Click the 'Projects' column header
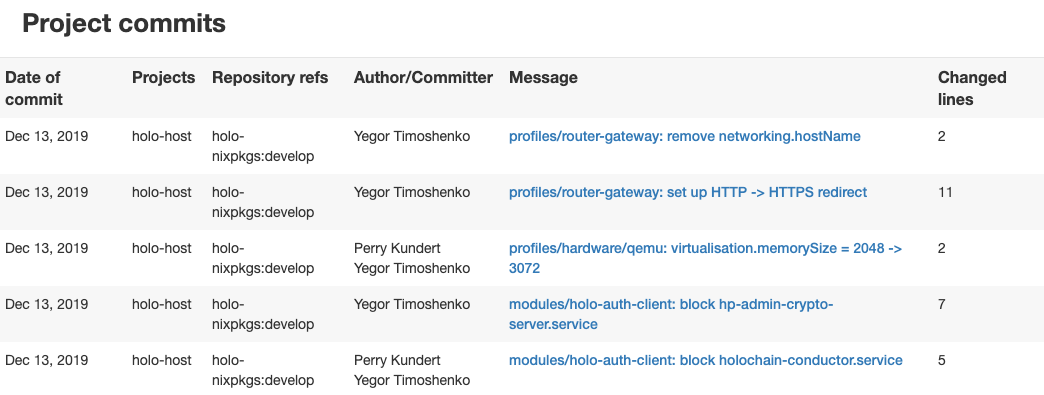The image size is (1044, 395). (x=163, y=77)
